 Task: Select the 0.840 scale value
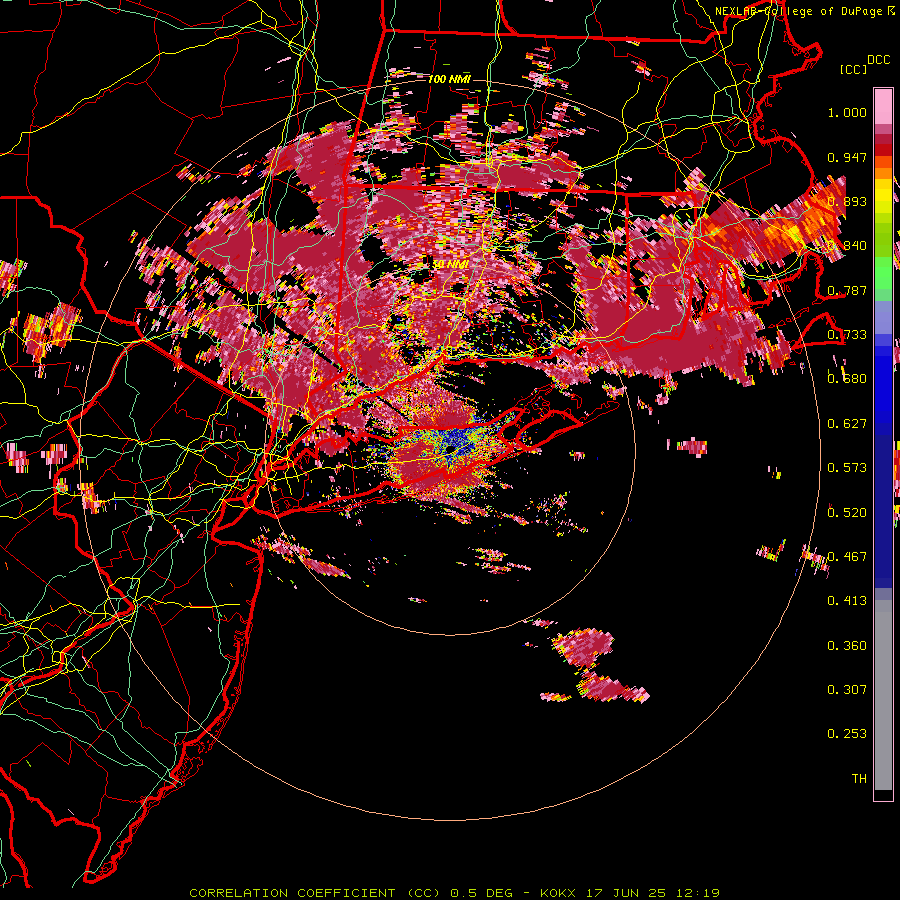(847, 246)
